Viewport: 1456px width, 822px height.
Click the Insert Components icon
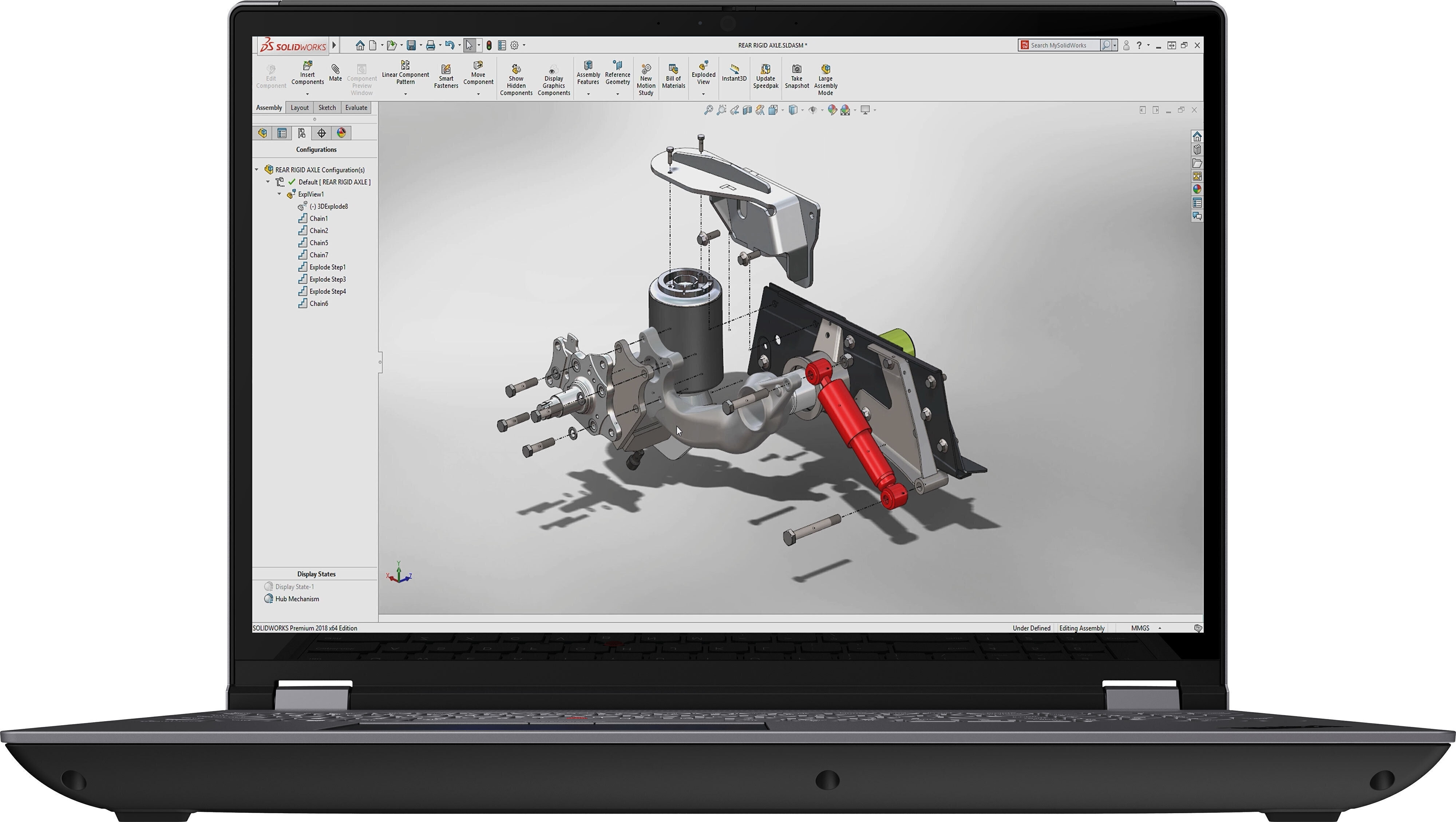(308, 66)
